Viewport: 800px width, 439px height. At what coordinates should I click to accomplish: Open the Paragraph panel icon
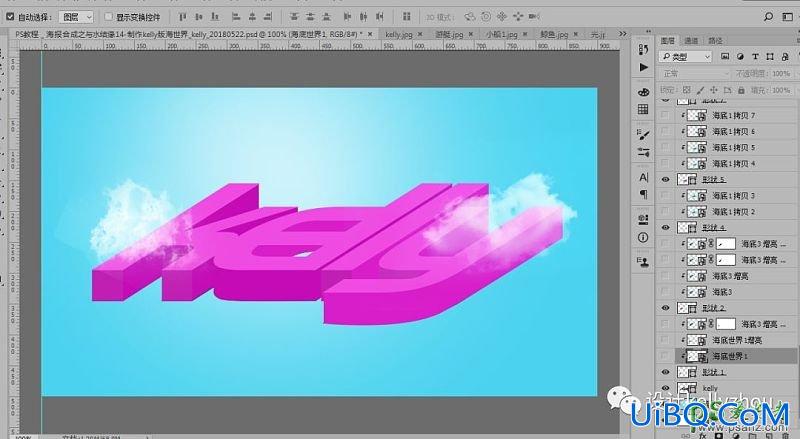coord(643,194)
